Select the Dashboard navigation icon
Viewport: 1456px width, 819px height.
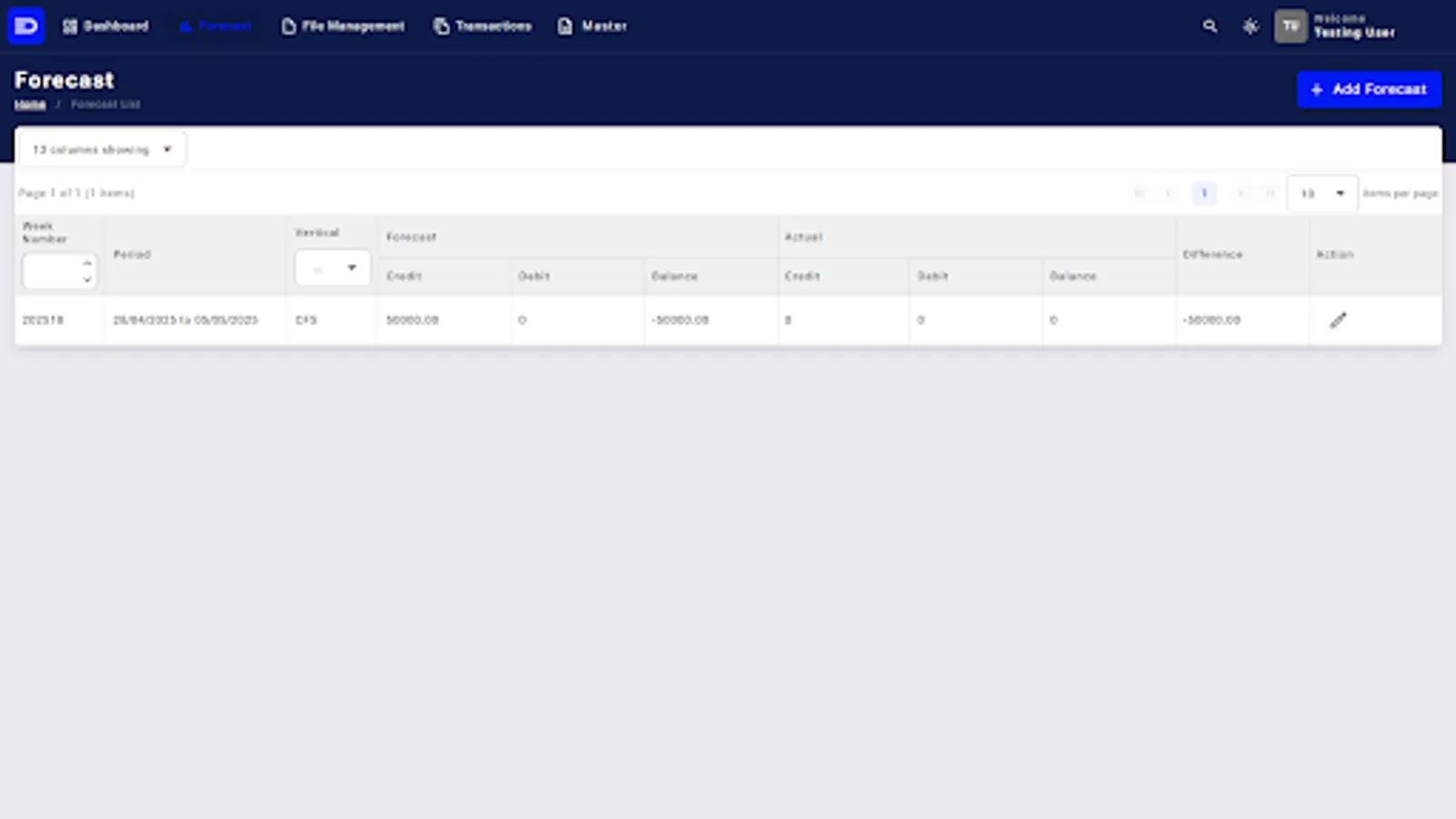click(x=69, y=26)
